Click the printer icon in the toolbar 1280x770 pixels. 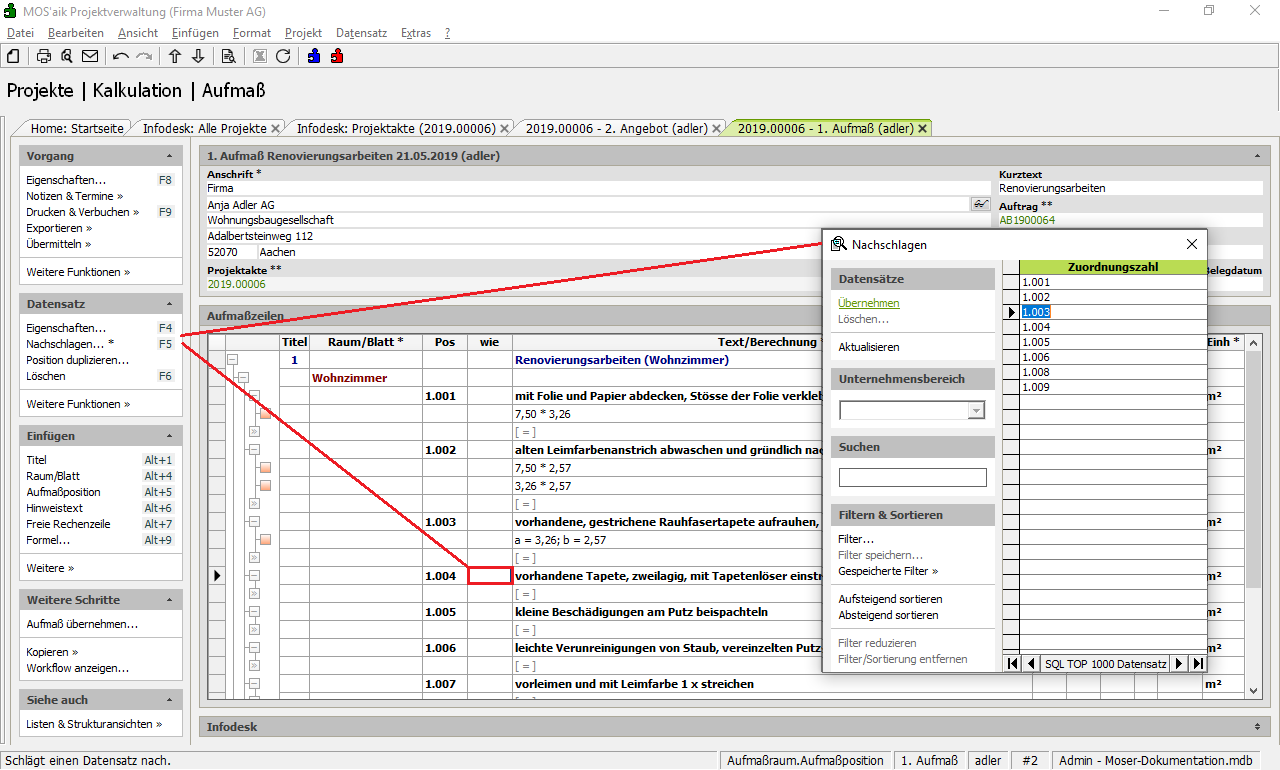tap(44, 56)
